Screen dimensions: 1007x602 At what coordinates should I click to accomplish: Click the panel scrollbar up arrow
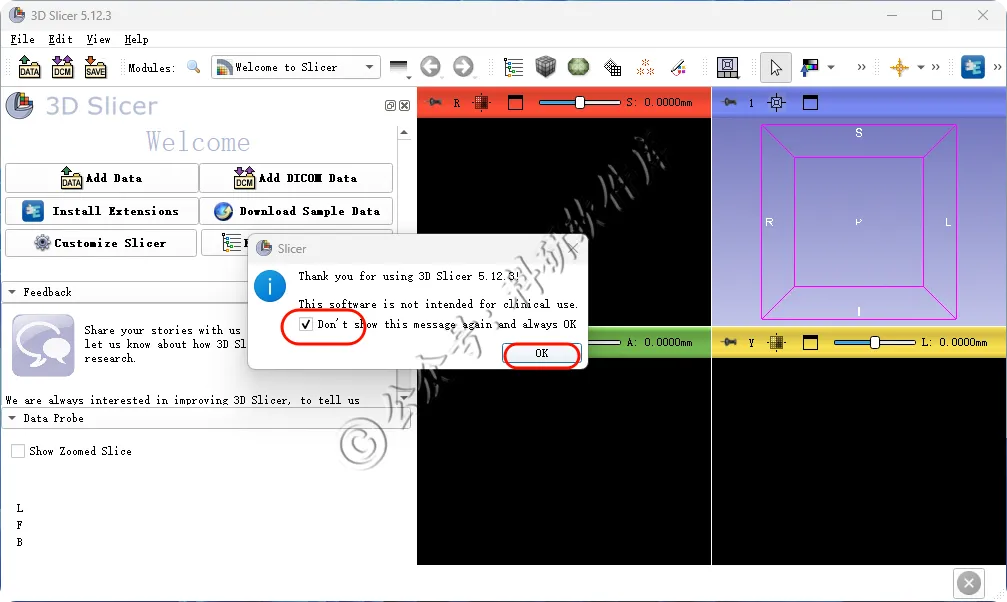point(404,133)
